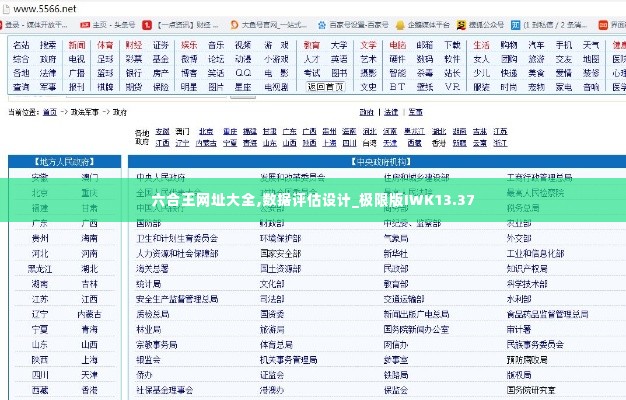The width and height of the screenshot is (626, 400).
Task: Open 食品药品监督管理总局 link
Action: click(547, 314)
